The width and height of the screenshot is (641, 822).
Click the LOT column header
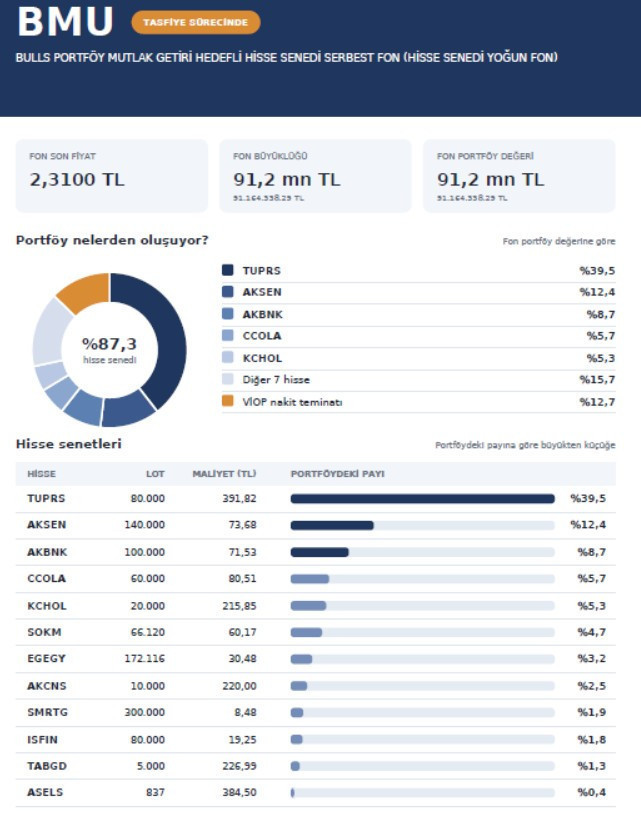[155, 474]
